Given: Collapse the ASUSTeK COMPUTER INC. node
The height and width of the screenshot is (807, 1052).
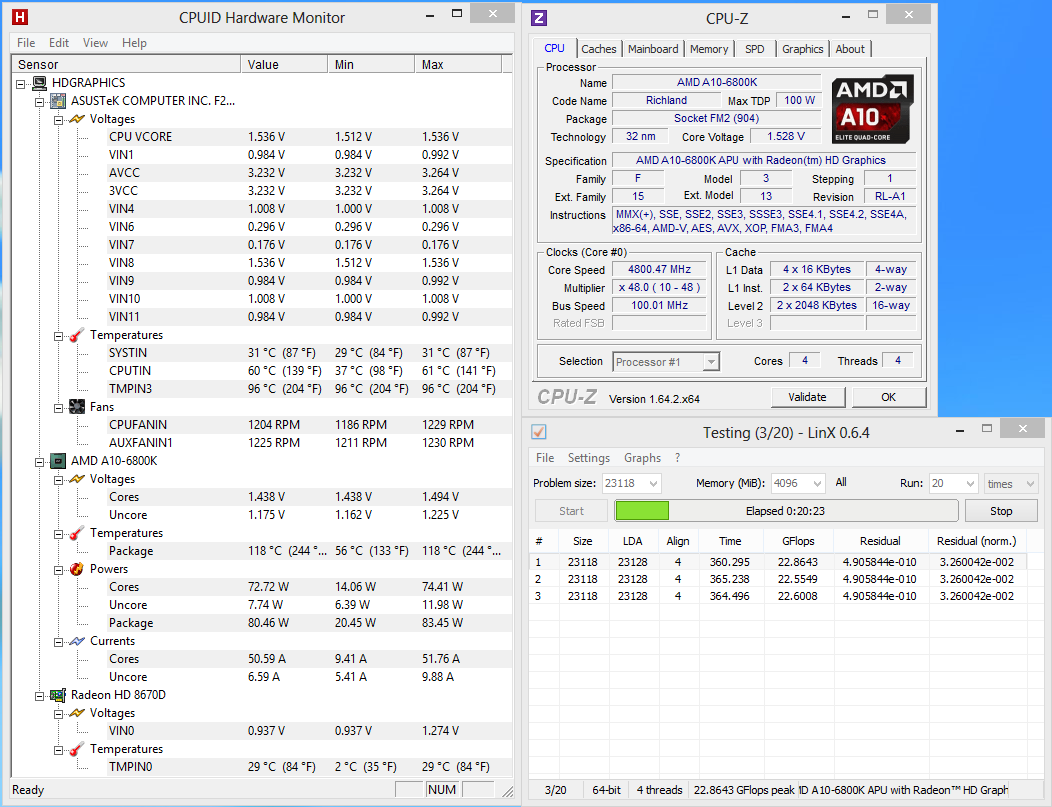Looking at the screenshot, I should (x=40, y=102).
